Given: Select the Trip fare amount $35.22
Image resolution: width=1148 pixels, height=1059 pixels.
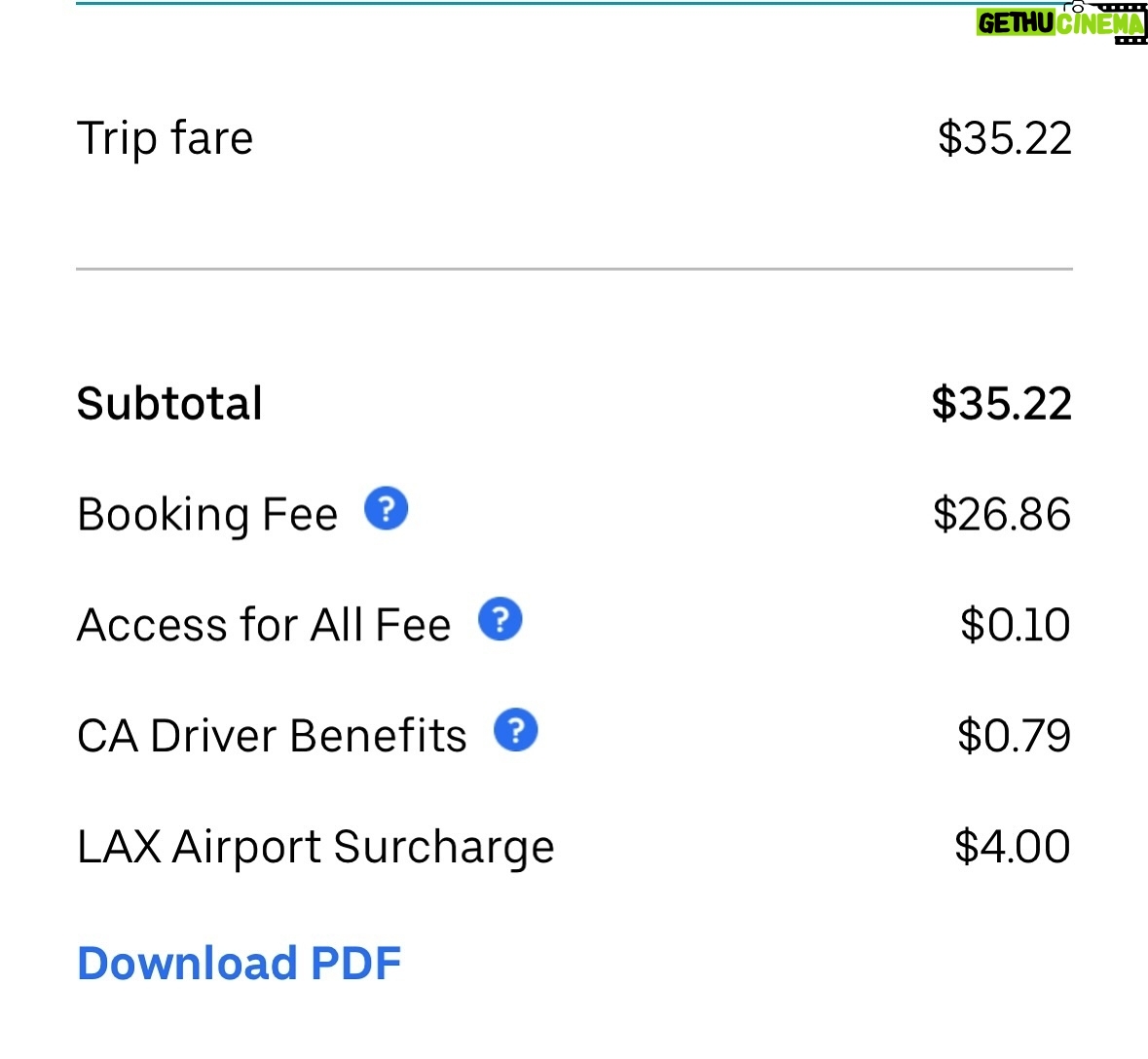Looking at the screenshot, I should click(1005, 137).
